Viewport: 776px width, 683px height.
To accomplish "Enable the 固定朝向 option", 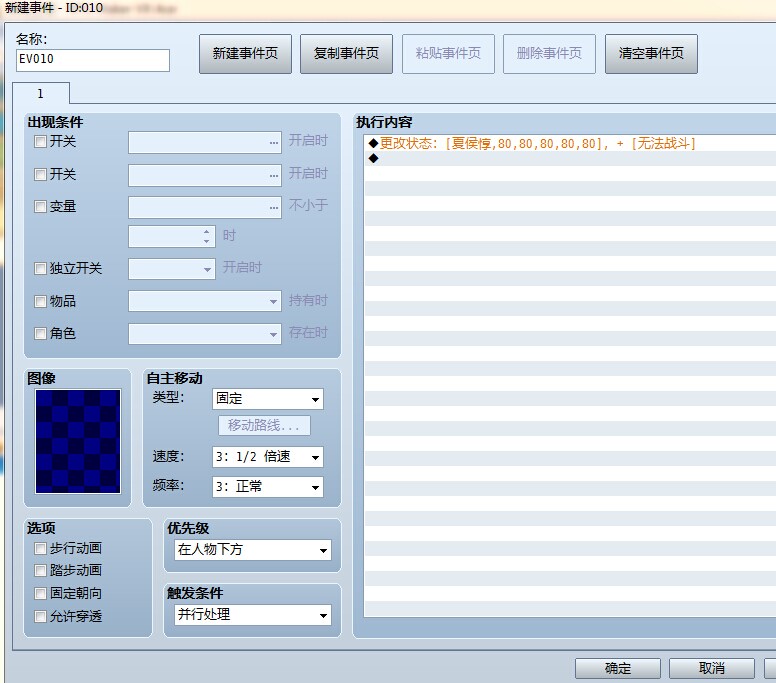I will click(40, 593).
